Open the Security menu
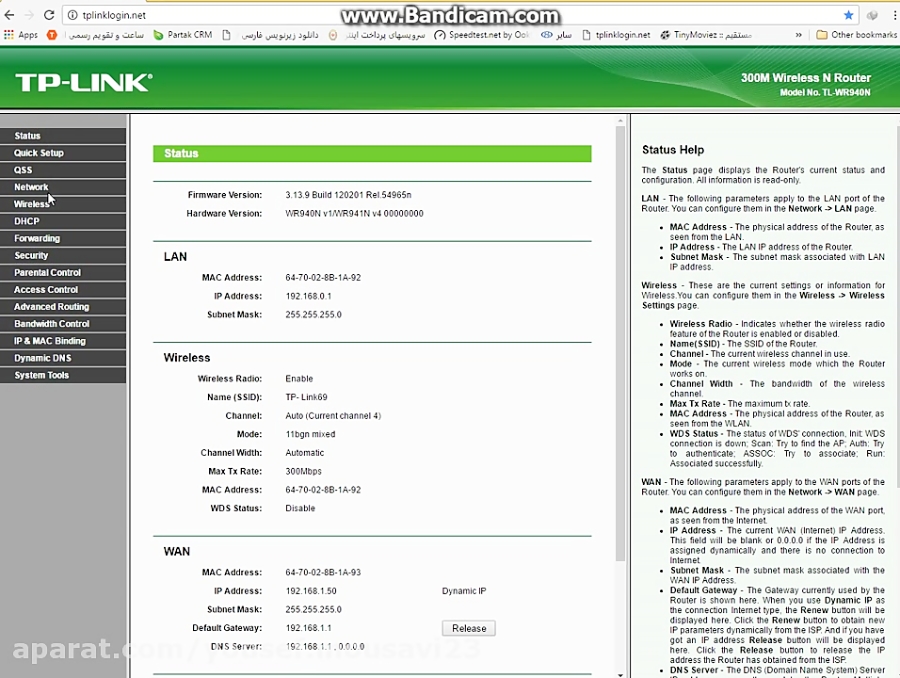Viewport: 900px width, 678px height. tap(63, 255)
